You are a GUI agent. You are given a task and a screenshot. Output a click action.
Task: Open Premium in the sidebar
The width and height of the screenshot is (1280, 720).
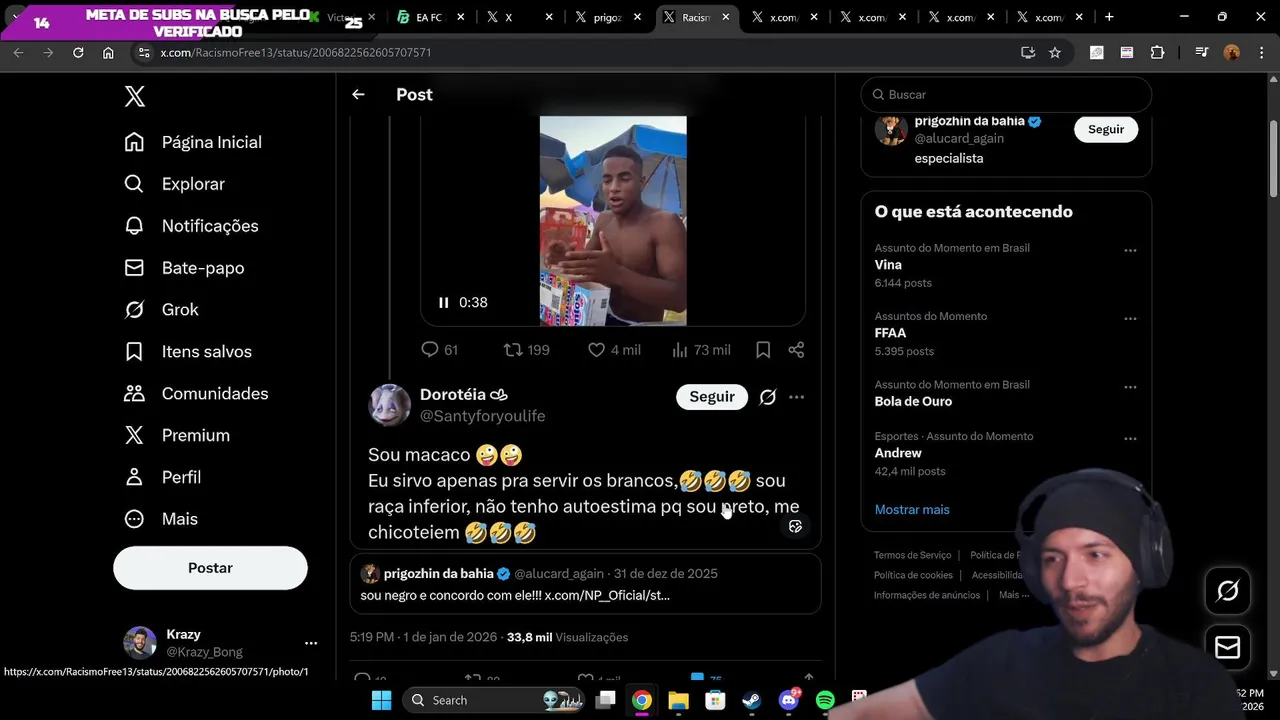(x=177, y=436)
